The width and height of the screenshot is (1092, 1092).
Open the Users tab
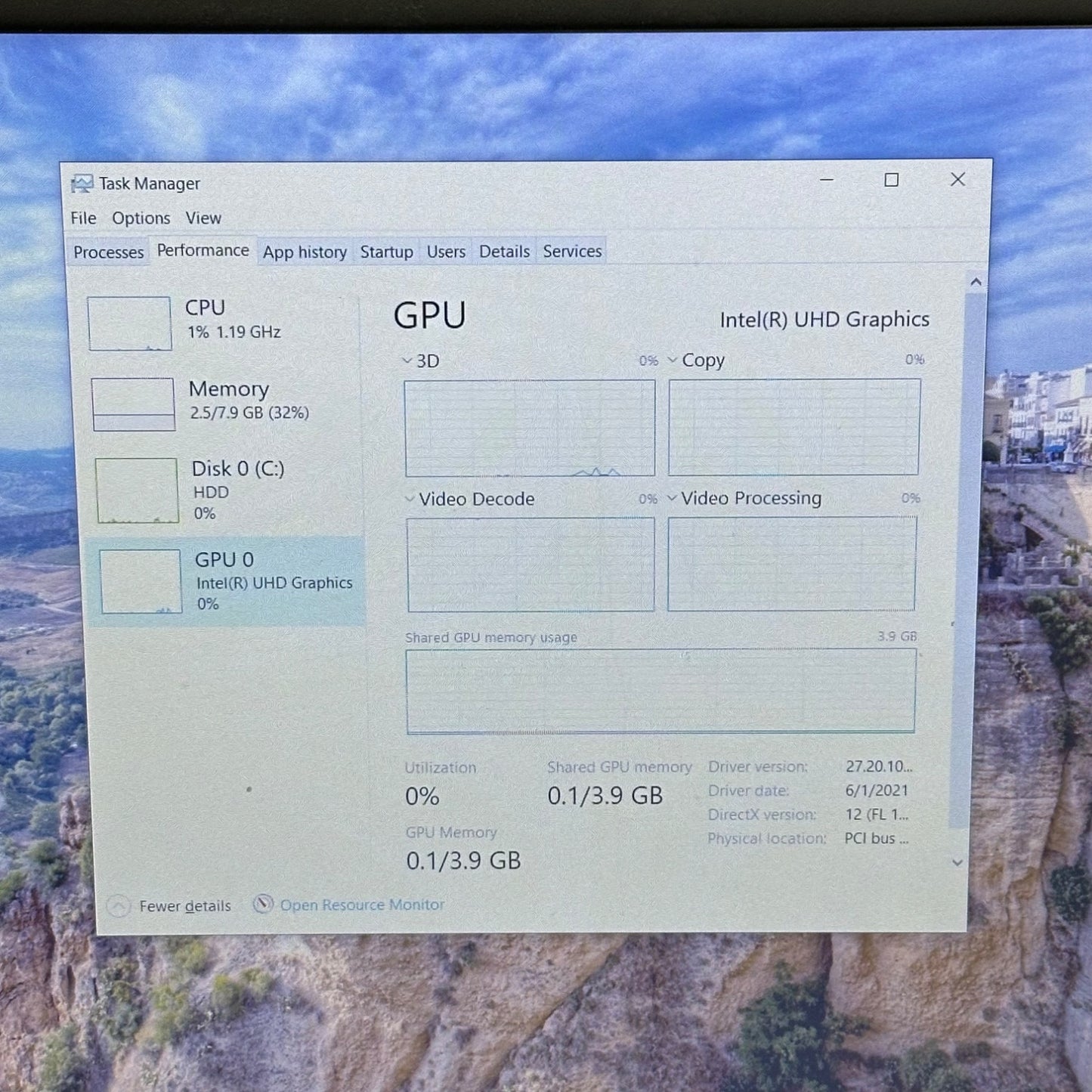click(446, 252)
